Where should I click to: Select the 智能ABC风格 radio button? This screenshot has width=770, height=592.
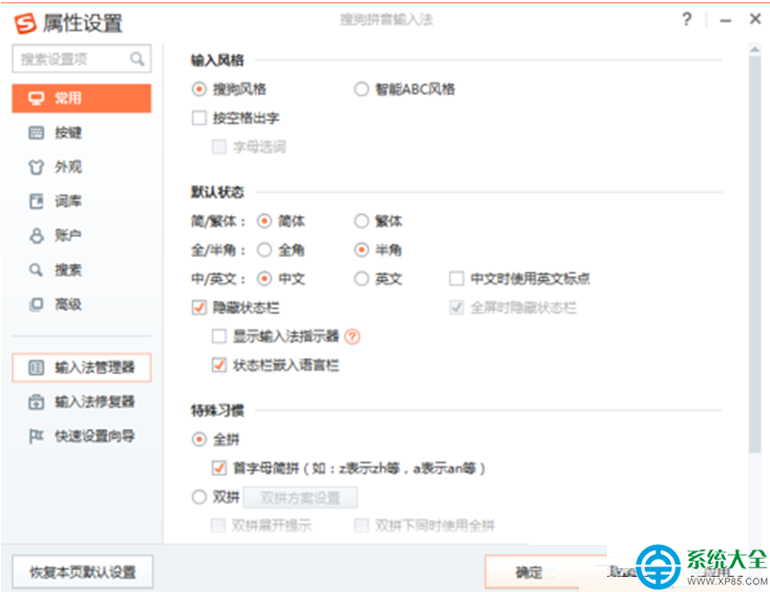point(361,89)
